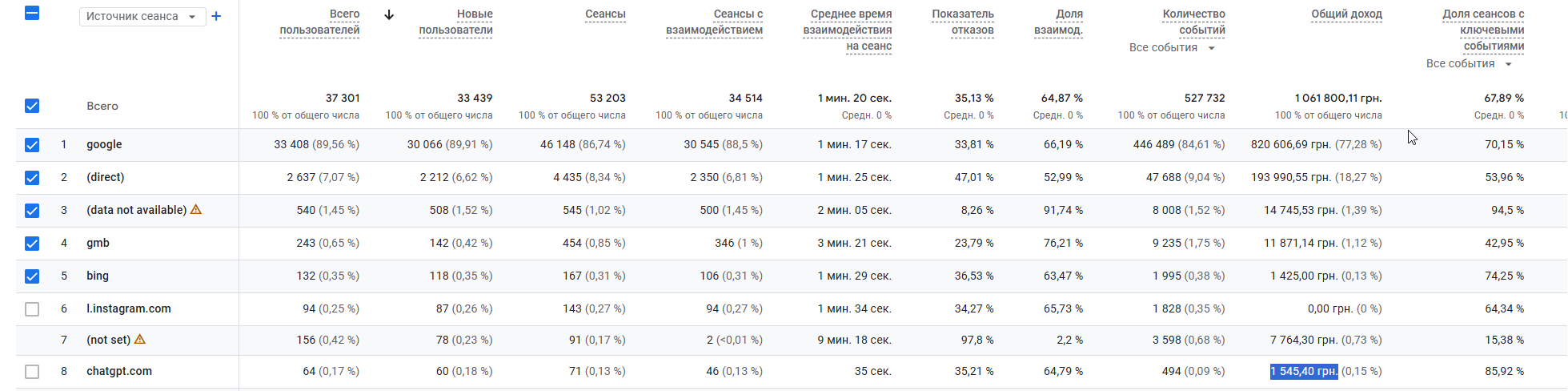Click the gmb source row label
The image size is (1568, 391).
98,244
